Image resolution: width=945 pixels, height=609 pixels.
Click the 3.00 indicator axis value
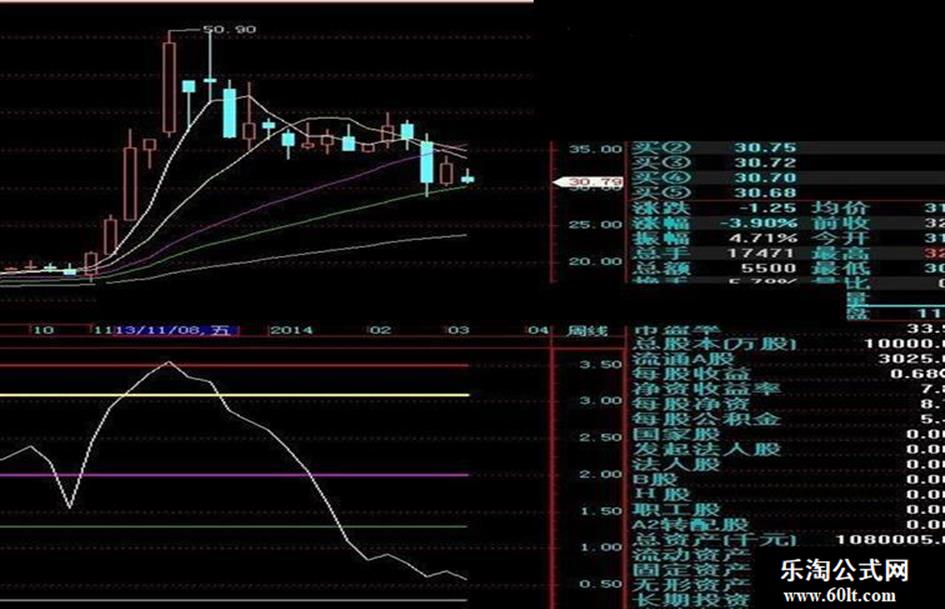click(601, 400)
